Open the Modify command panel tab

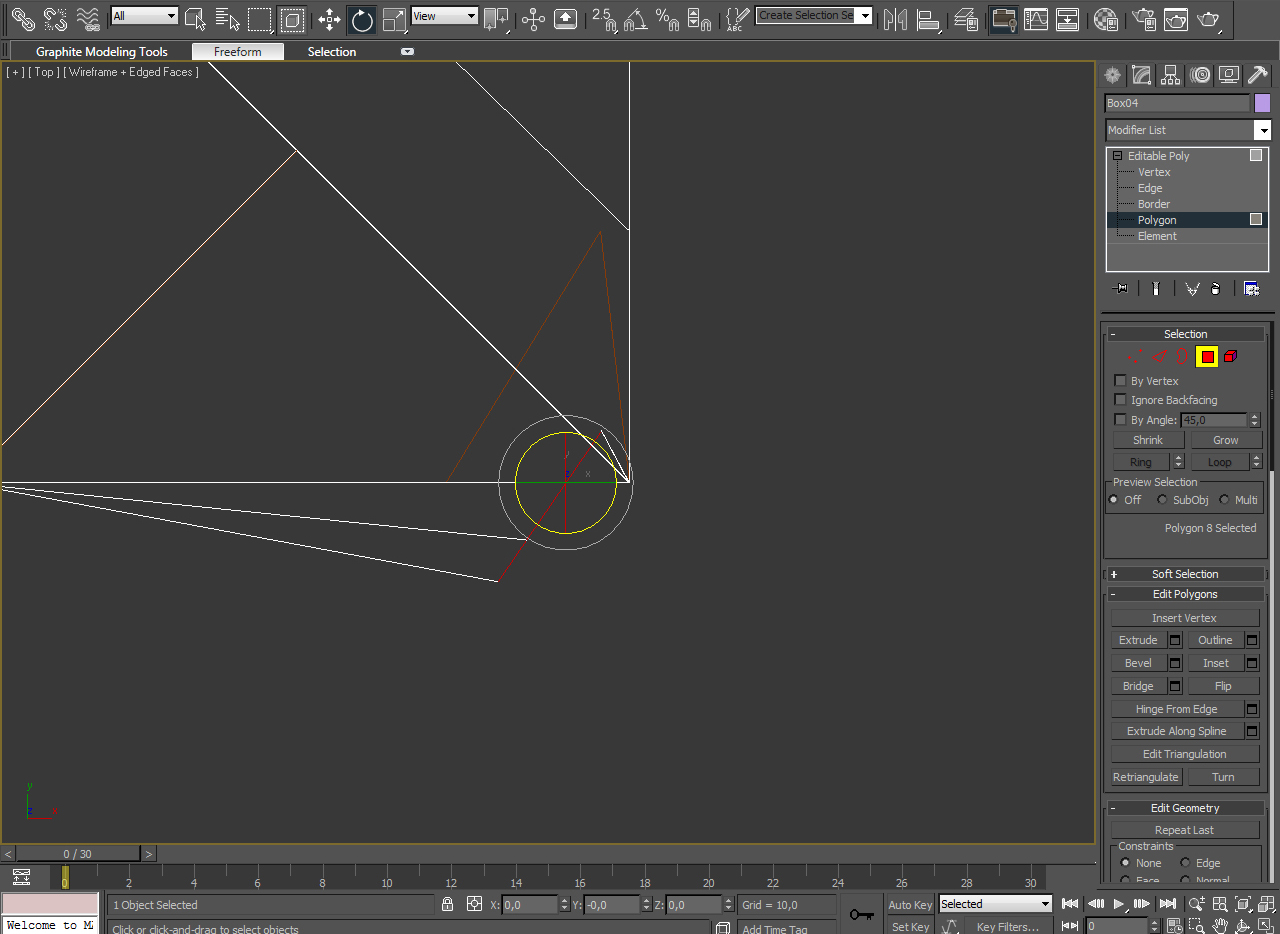[x=1141, y=75]
